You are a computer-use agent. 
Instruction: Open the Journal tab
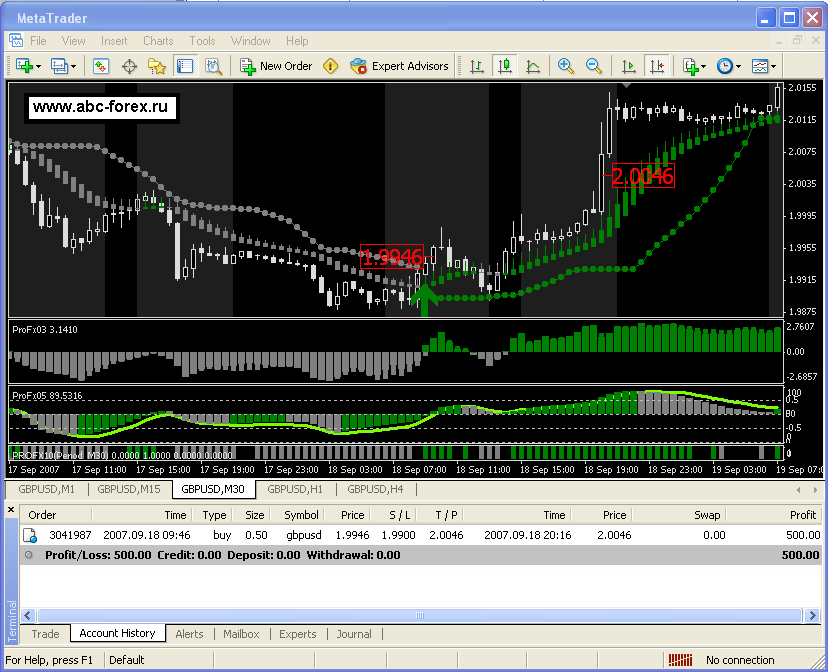tap(354, 633)
